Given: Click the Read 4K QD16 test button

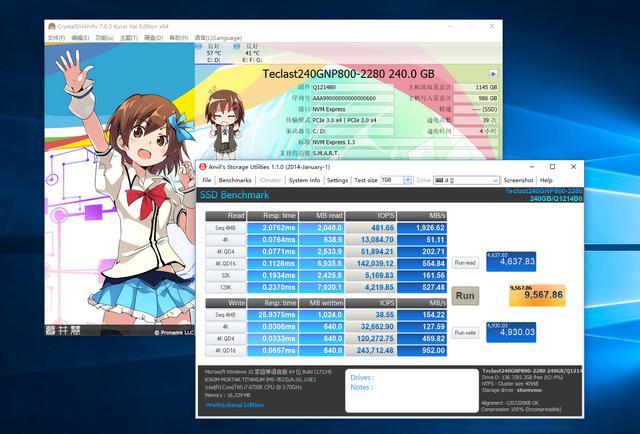Looking at the screenshot, I should (226, 263).
